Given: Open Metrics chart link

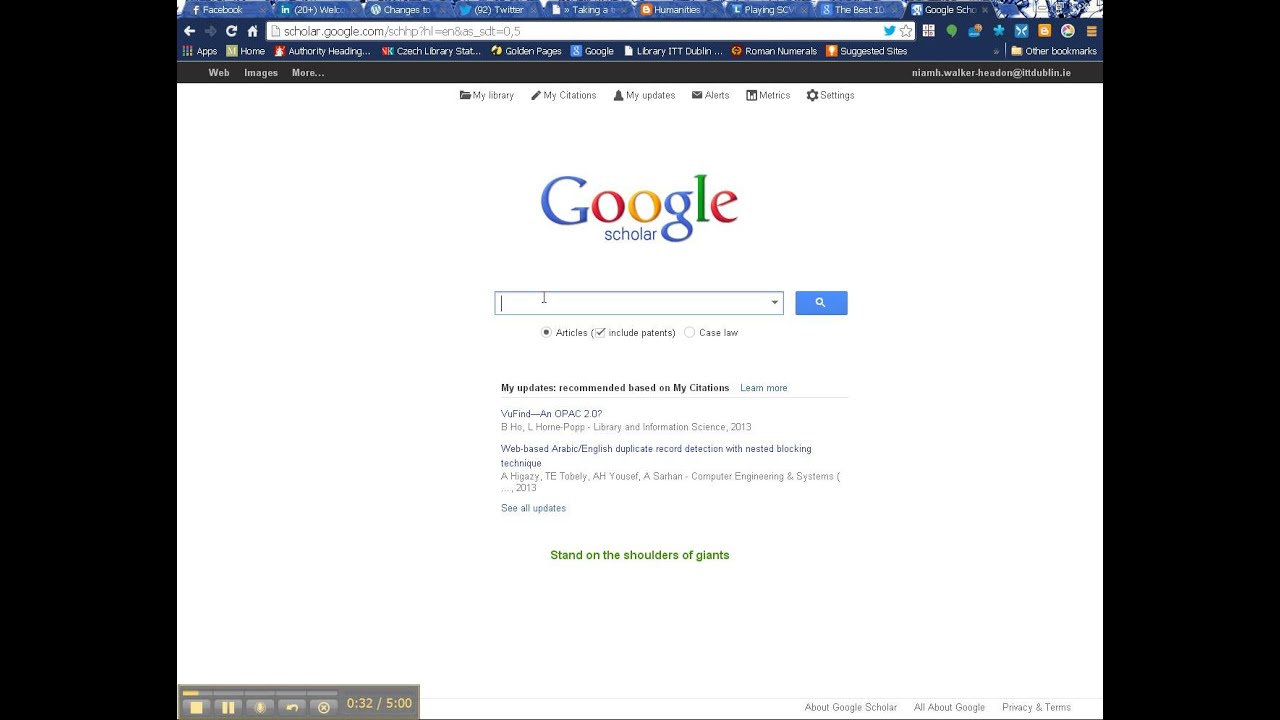Looking at the screenshot, I should point(768,95).
